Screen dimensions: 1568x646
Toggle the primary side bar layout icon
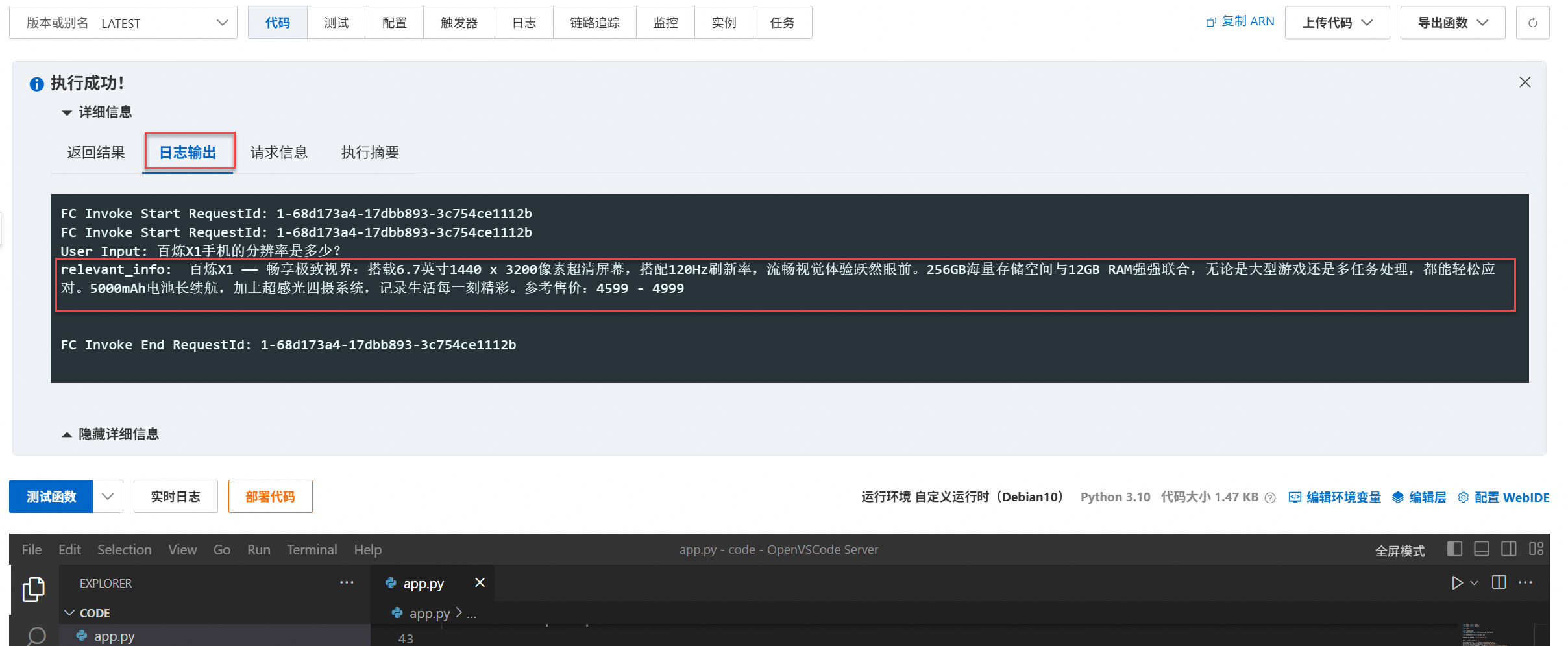click(1454, 549)
